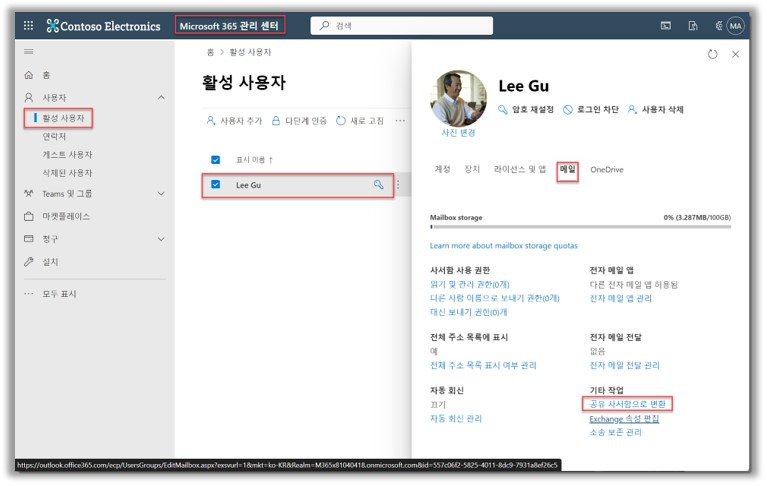
Task: Go to 홈 in the sidebar
Action: click(46, 75)
